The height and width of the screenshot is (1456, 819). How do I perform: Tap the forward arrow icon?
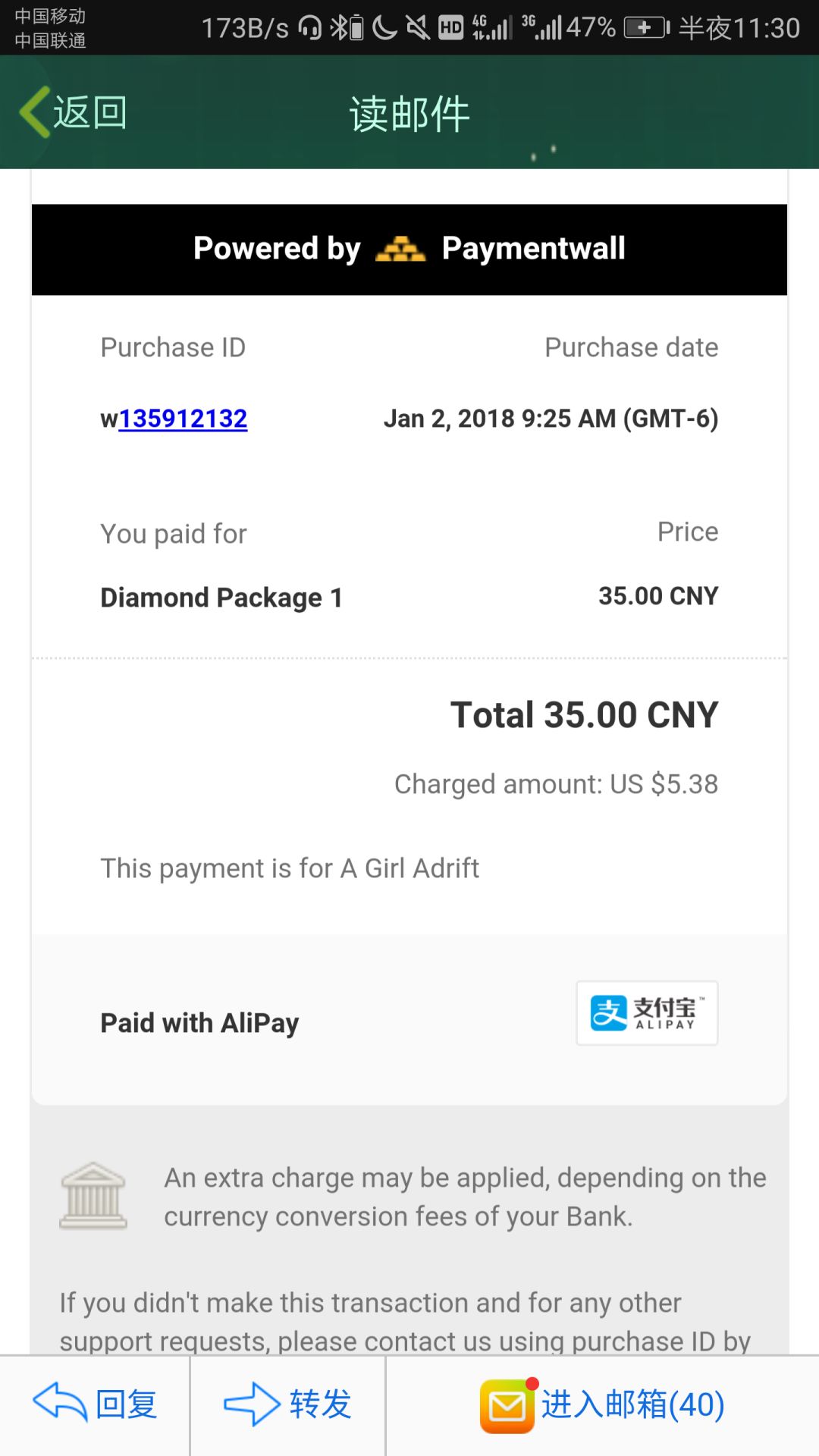(x=252, y=1404)
